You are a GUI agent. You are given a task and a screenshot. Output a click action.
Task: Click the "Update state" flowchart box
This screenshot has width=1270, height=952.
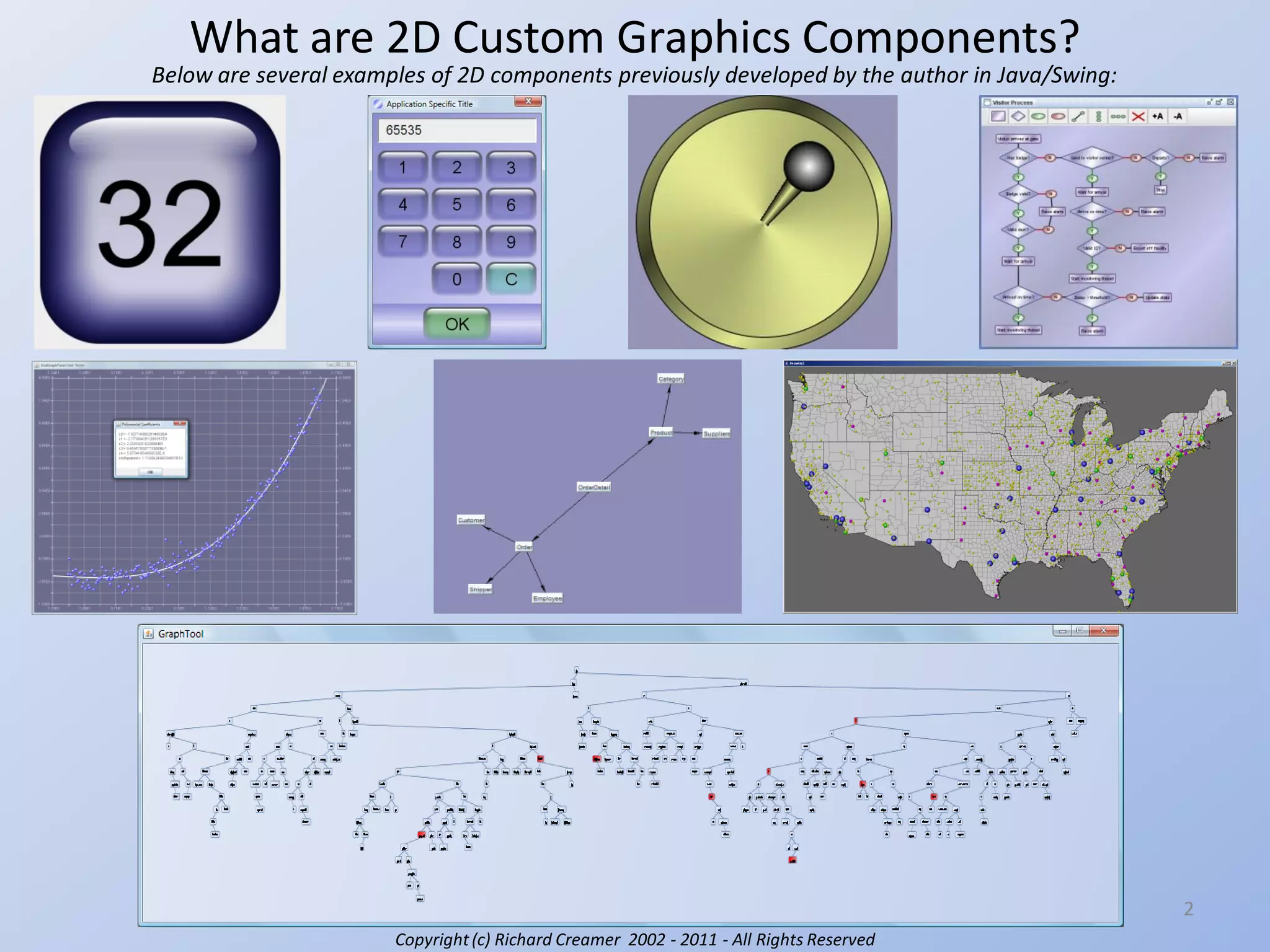tap(1157, 297)
